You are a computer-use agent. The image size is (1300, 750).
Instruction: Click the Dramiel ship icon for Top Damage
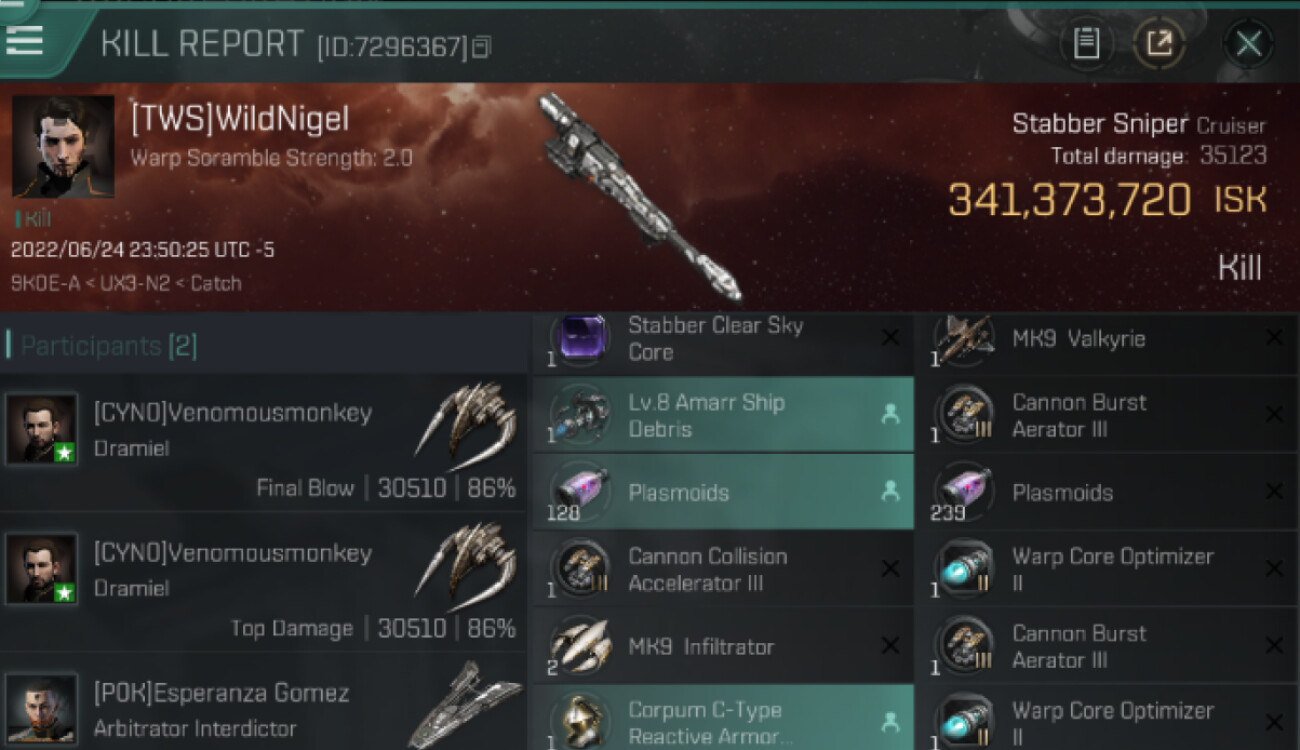(x=467, y=567)
